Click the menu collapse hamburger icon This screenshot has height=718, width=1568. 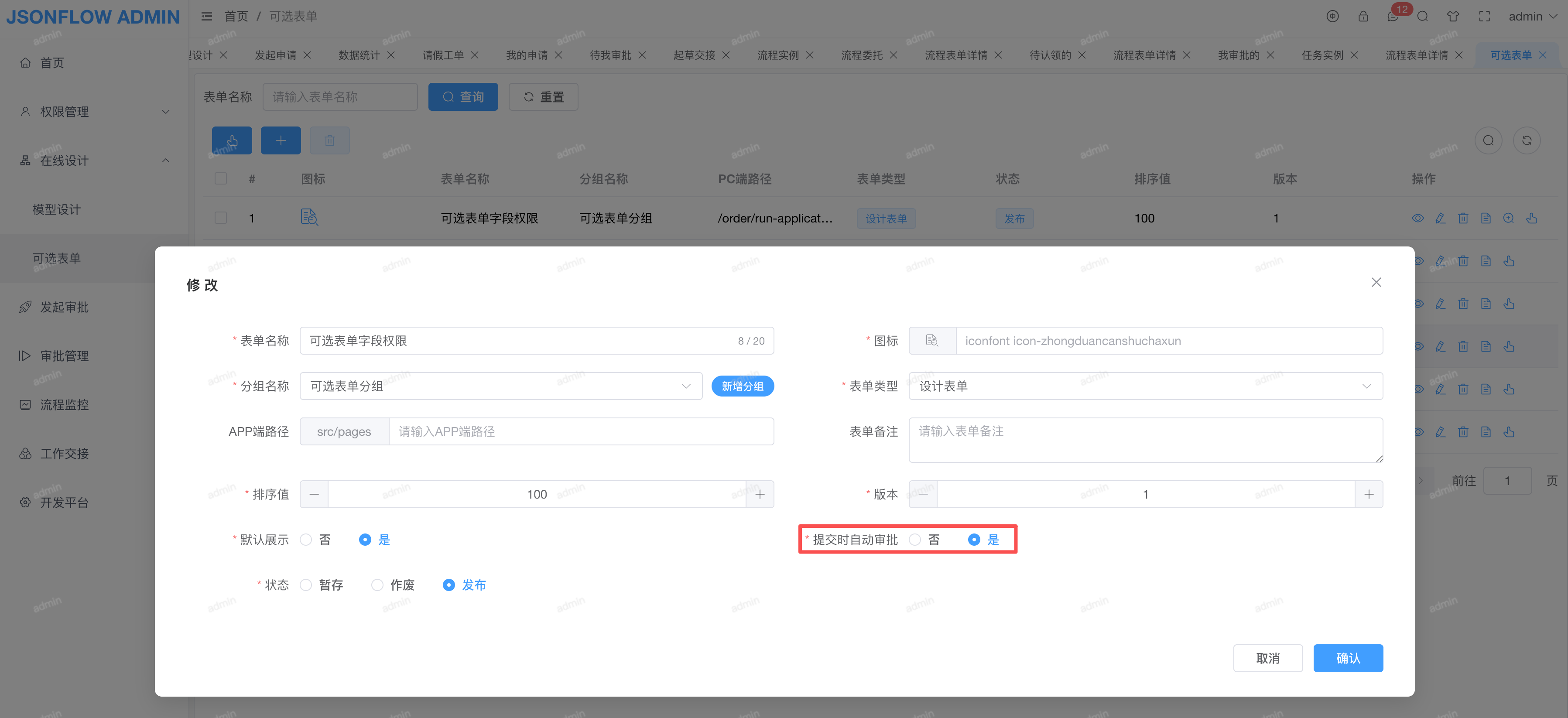207,17
